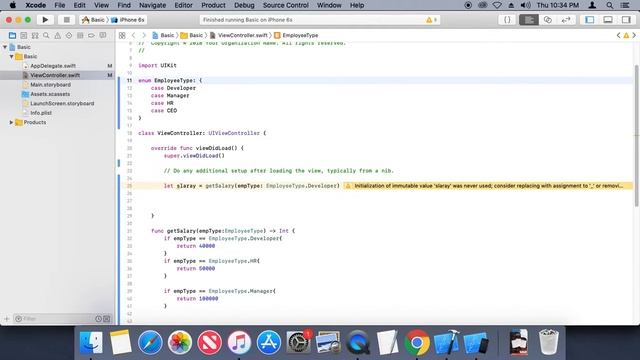Open the Edit menu
The height and width of the screenshot is (360, 640).
pyautogui.click(x=80, y=5)
